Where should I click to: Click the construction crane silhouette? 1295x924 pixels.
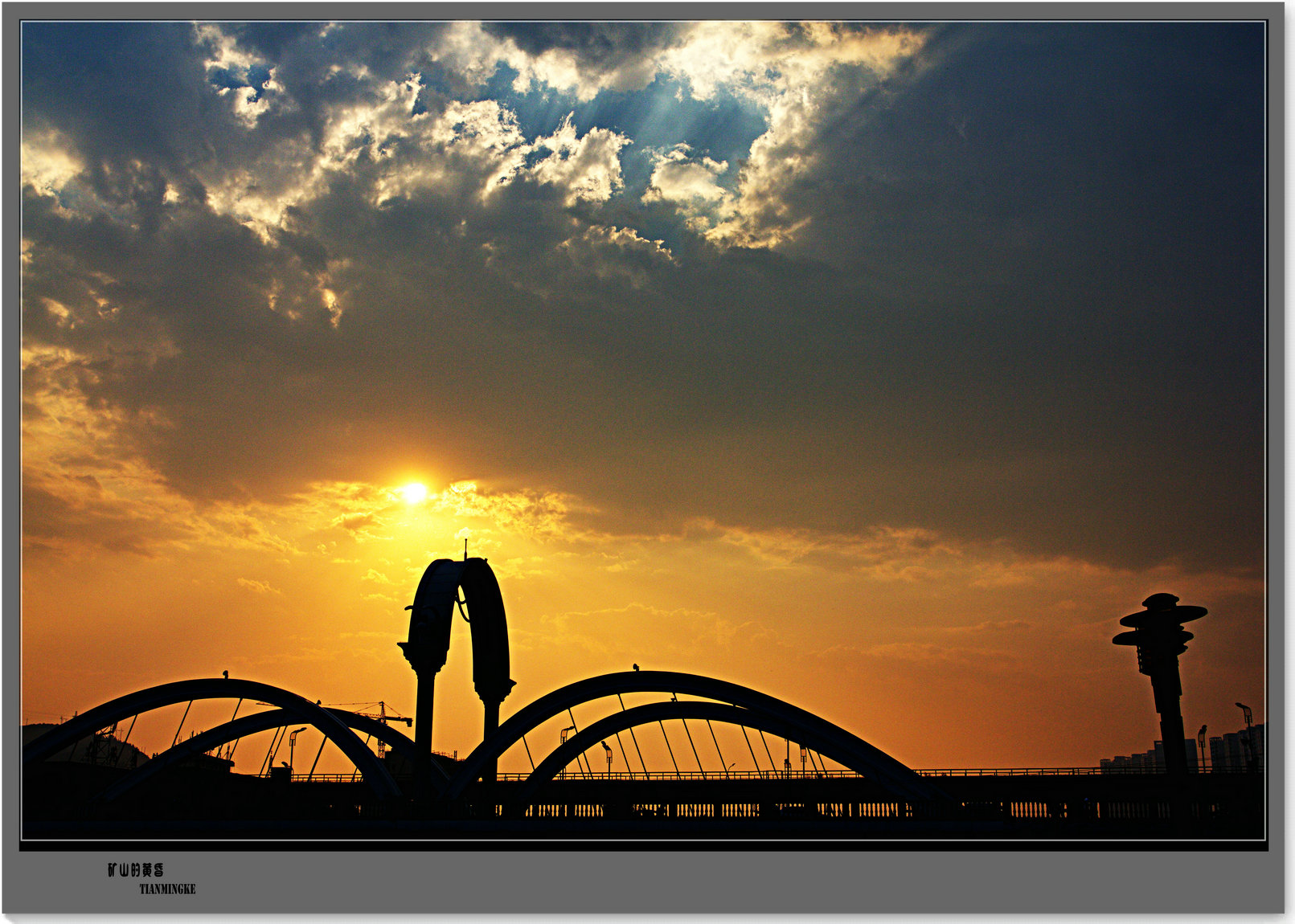383,713
